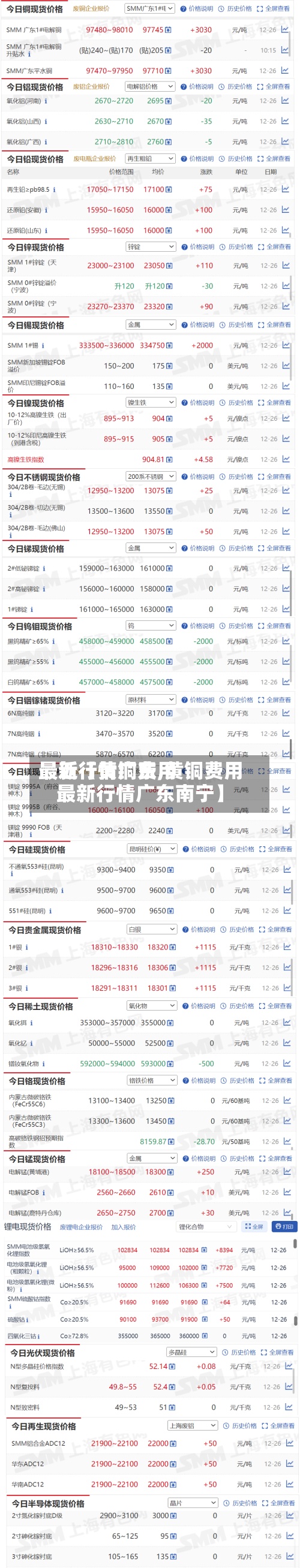300x1568 pixels.
Task: Click 价格说明 in the copper section
Action: click(x=197, y=9)
